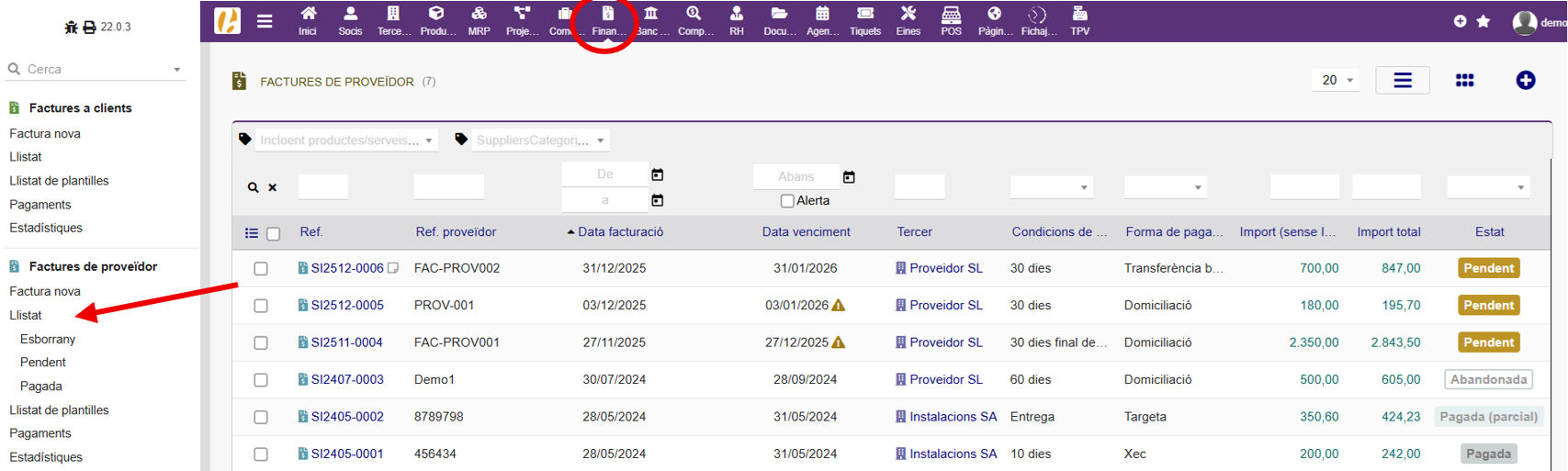This screenshot has width=1568, height=471.
Task: Switch to the grid kanban view icon
Action: 1464,81
